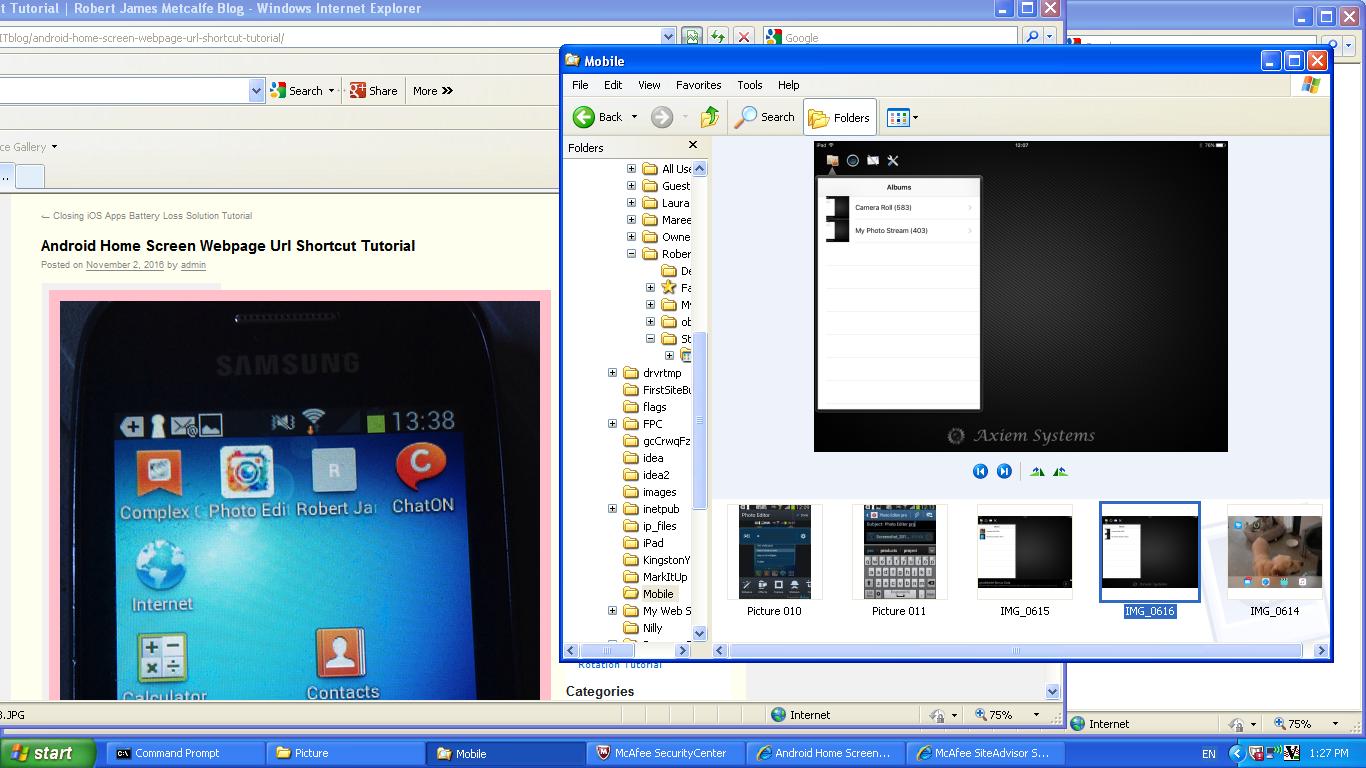Viewport: 1366px width, 768px height.
Task: Click the IE compatibility view icon
Action: tap(692, 37)
